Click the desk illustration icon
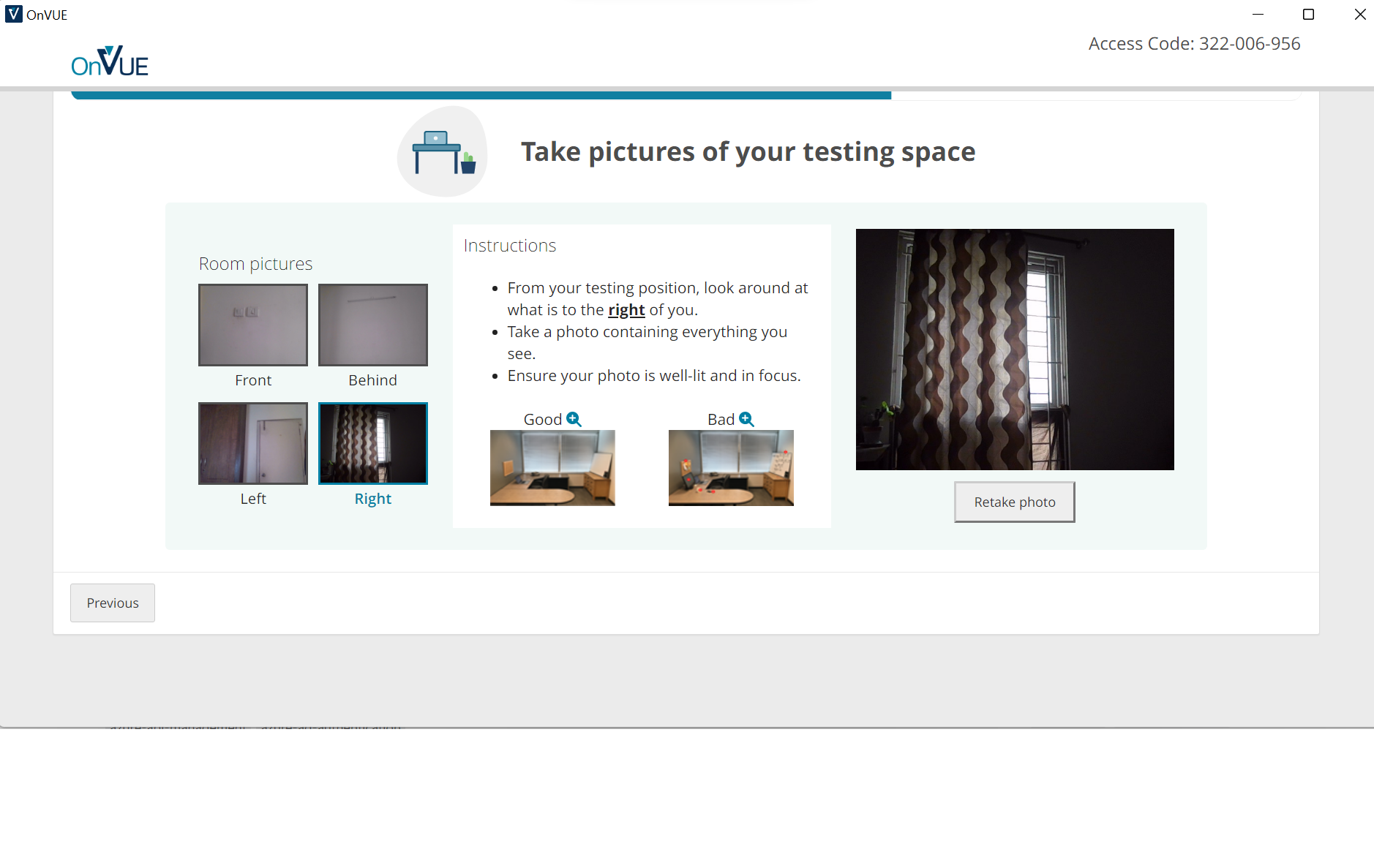 443,151
